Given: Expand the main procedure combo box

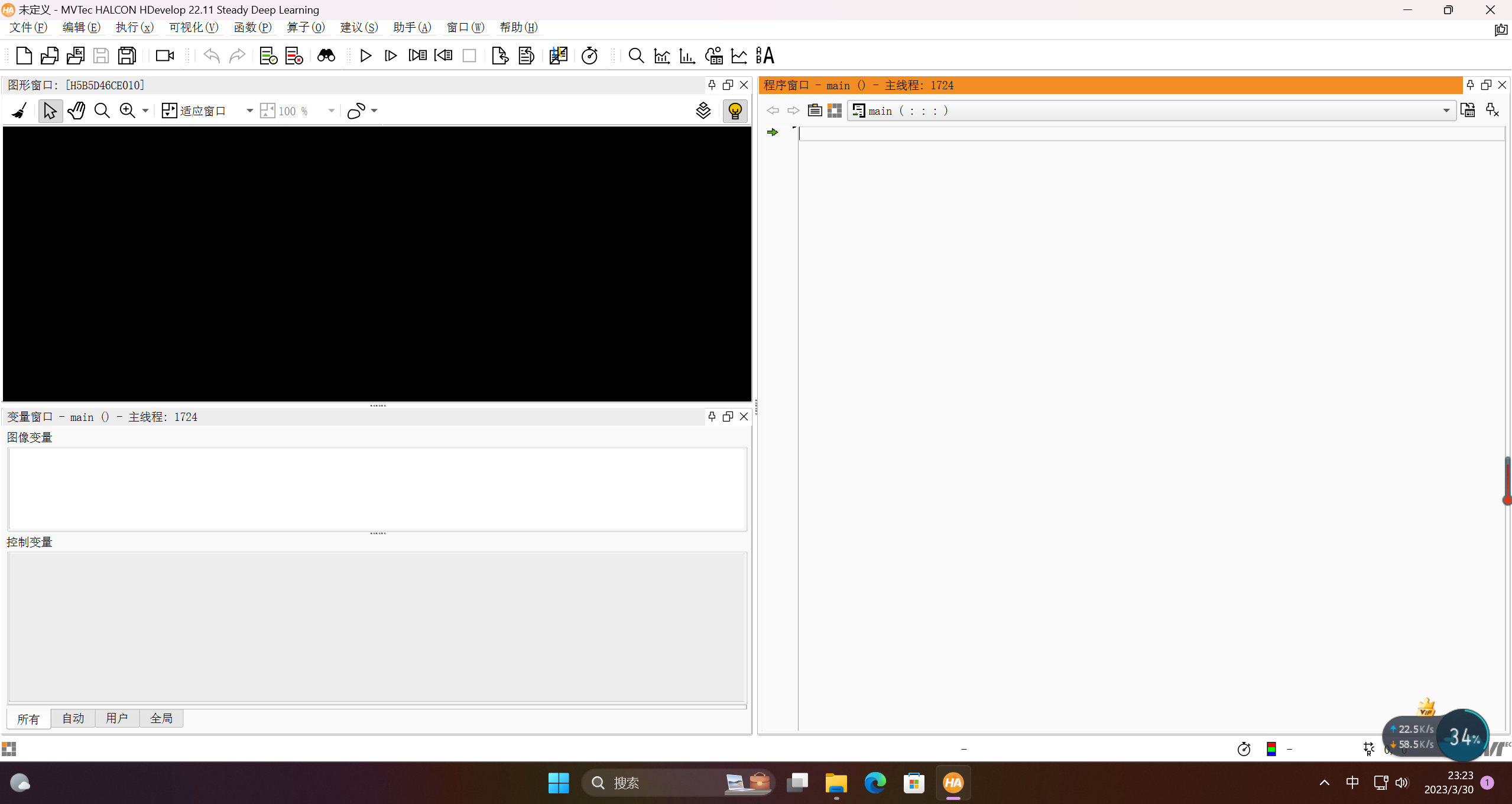Looking at the screenshot, I should pyautogui.click(x=1446, y=111).
